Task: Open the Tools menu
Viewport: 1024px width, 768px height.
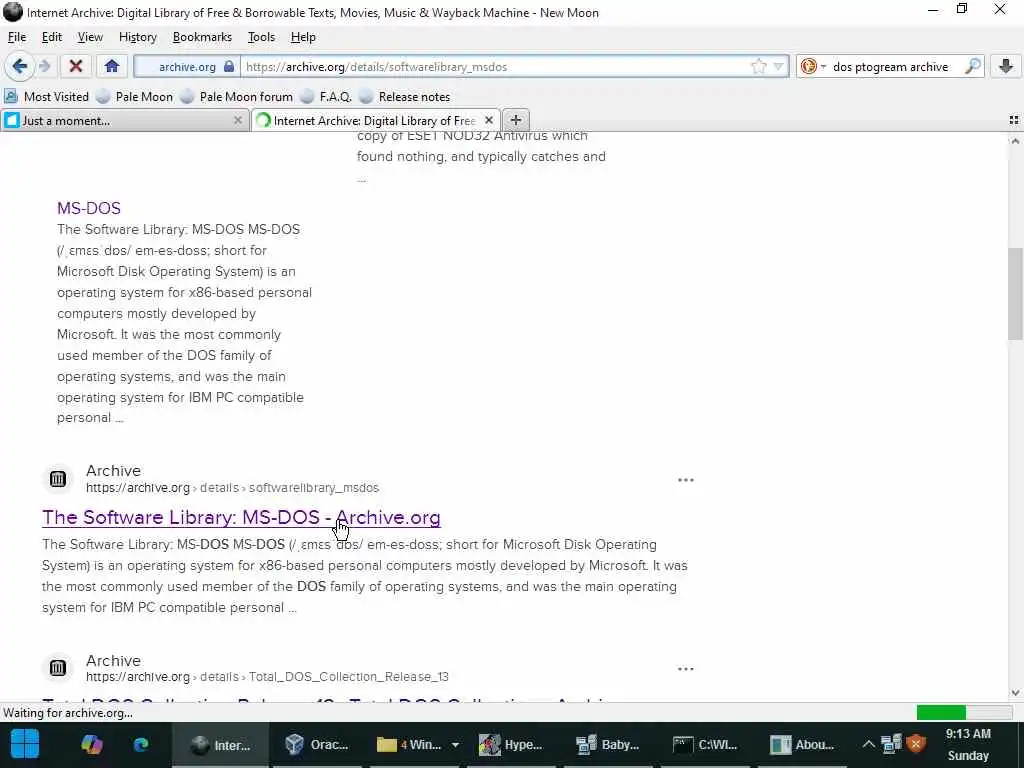Action: [261, 37]
